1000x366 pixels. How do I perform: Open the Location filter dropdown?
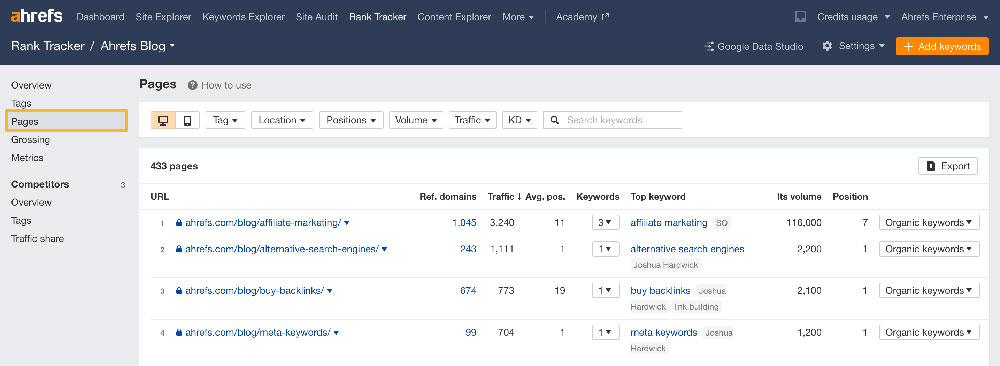pyautogui.click(x=282, y=120)
